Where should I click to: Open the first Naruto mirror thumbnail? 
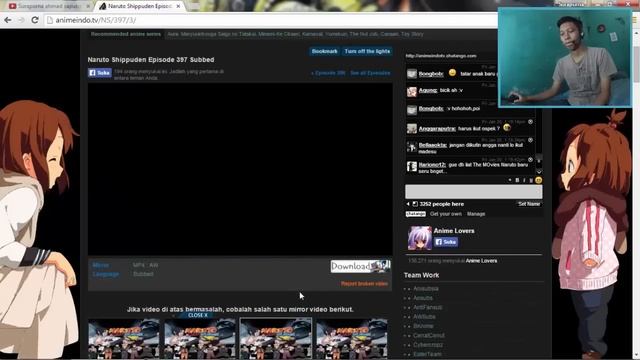(124, 339)
